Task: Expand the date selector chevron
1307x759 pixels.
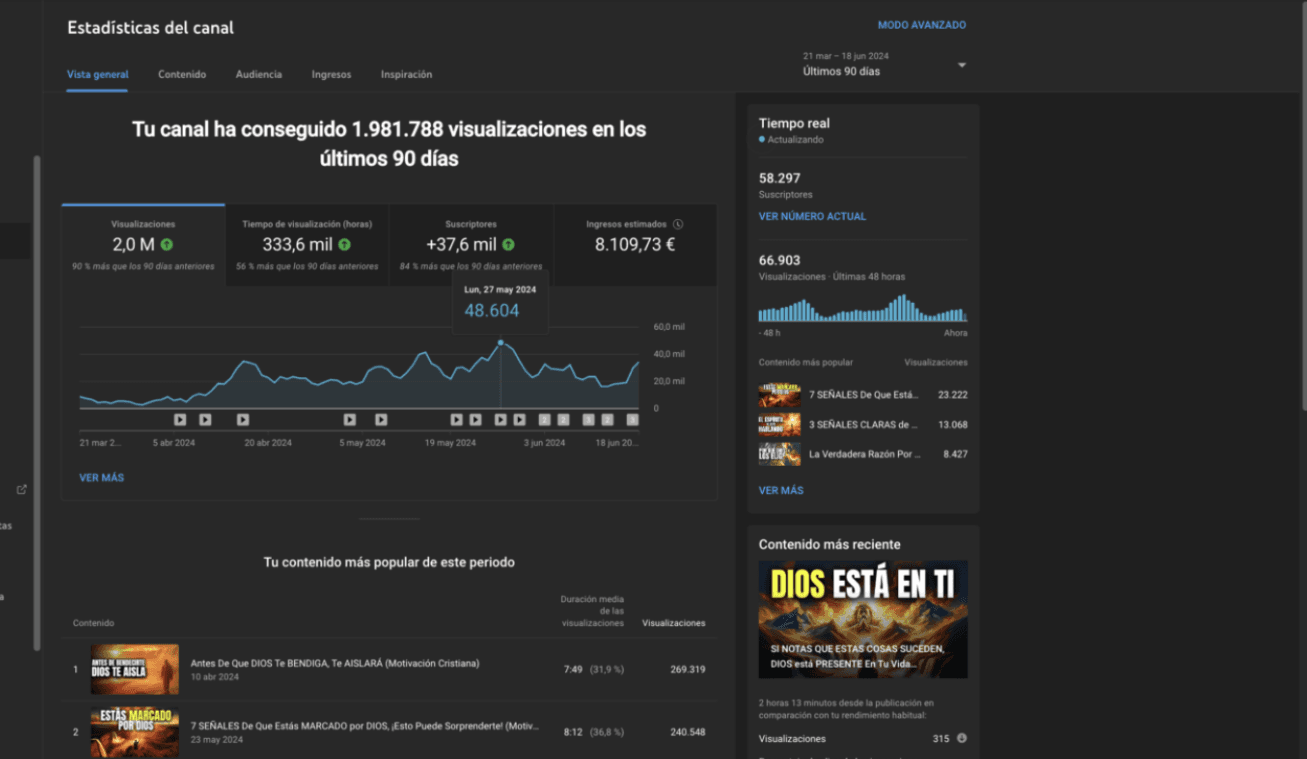Action: pyautogui.click(x=961, y=64)
